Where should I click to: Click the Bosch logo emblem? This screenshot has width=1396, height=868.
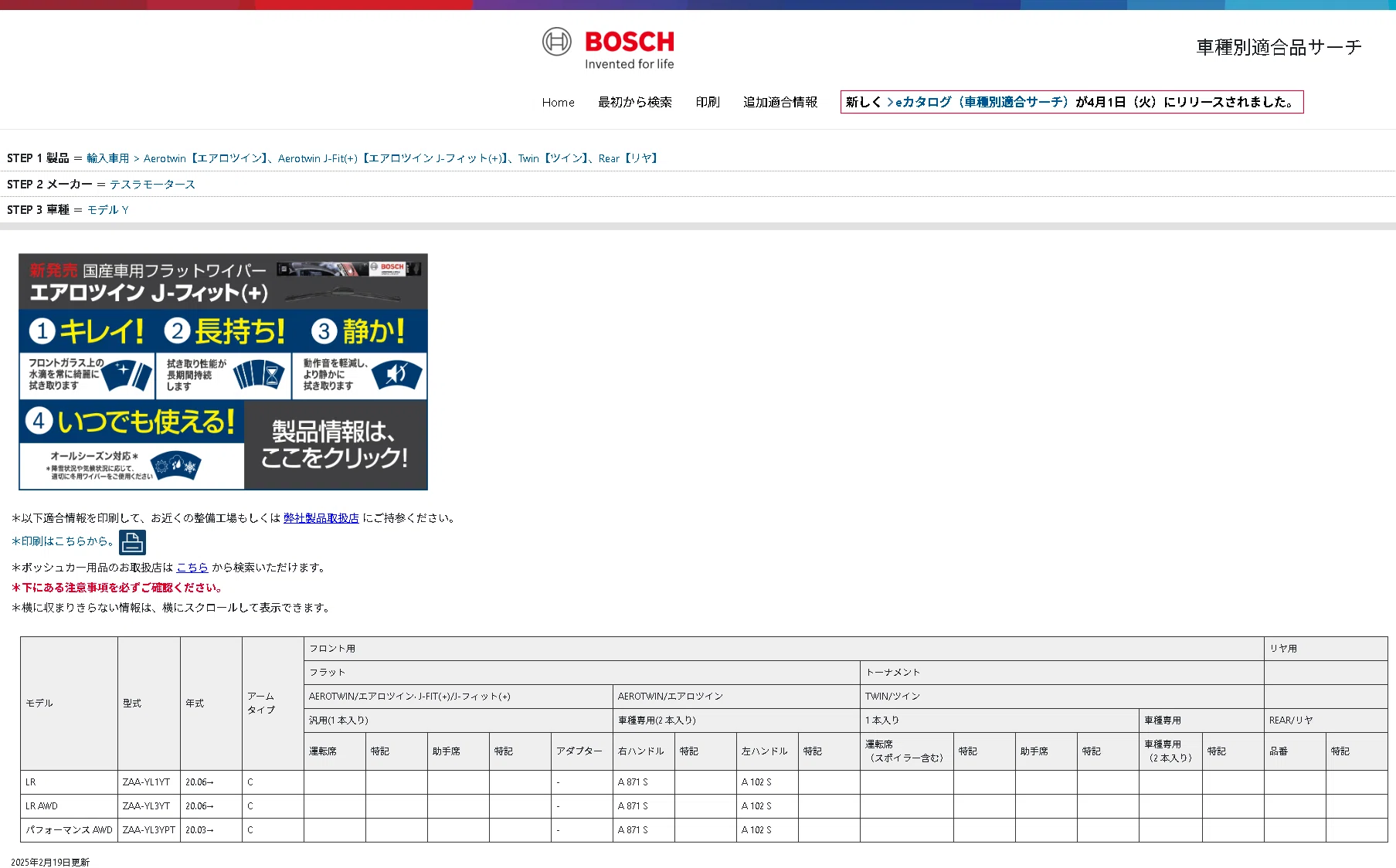click(608, 49)
